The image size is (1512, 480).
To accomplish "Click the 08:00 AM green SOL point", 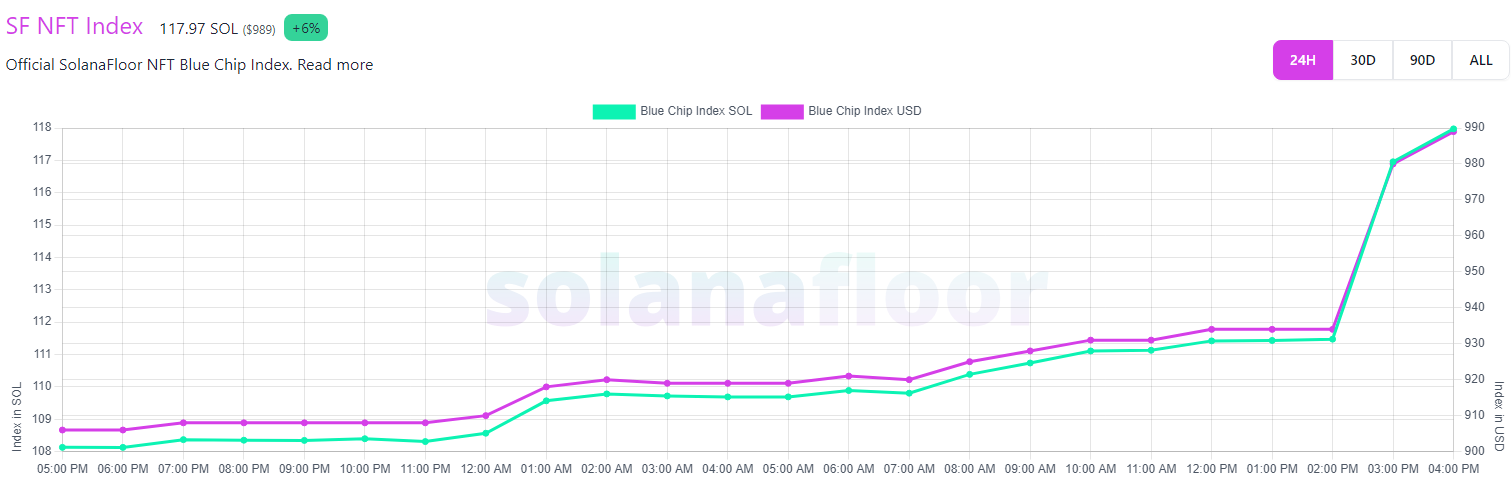I will (969, 374).
